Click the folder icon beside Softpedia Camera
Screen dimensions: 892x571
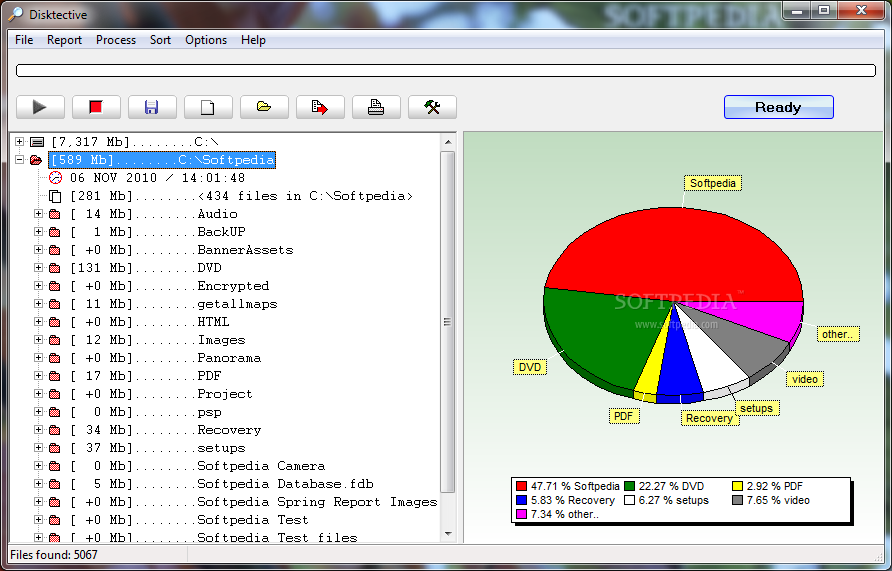(x=55, y=466)
